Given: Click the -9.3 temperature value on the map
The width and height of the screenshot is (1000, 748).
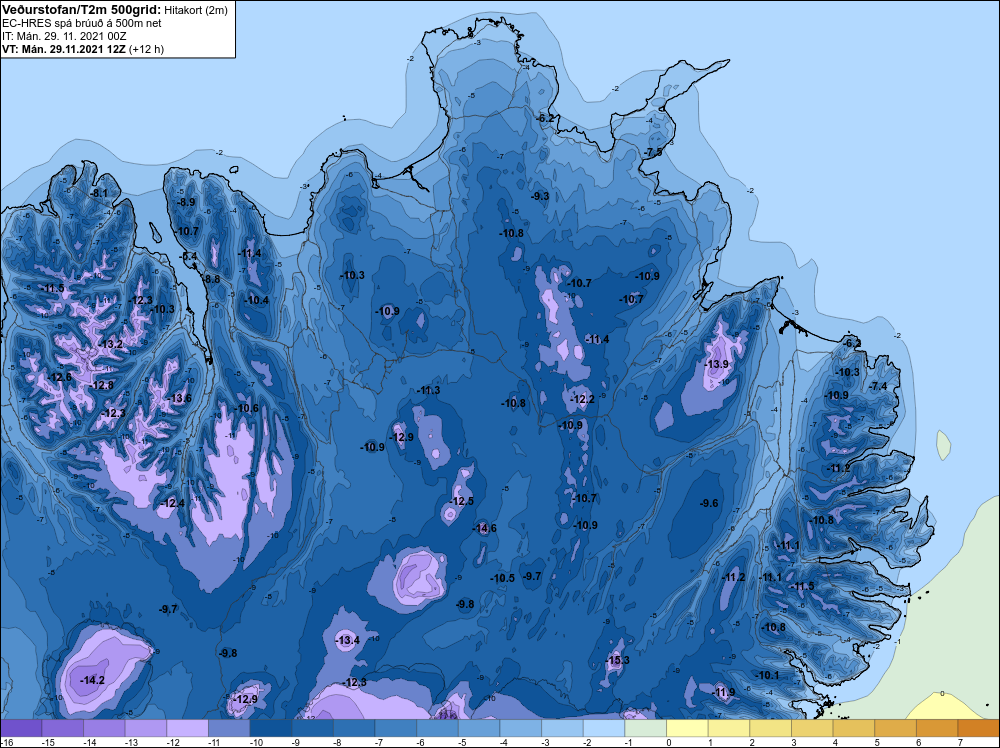Looking at the screenshot, I should tap(540, 196).
